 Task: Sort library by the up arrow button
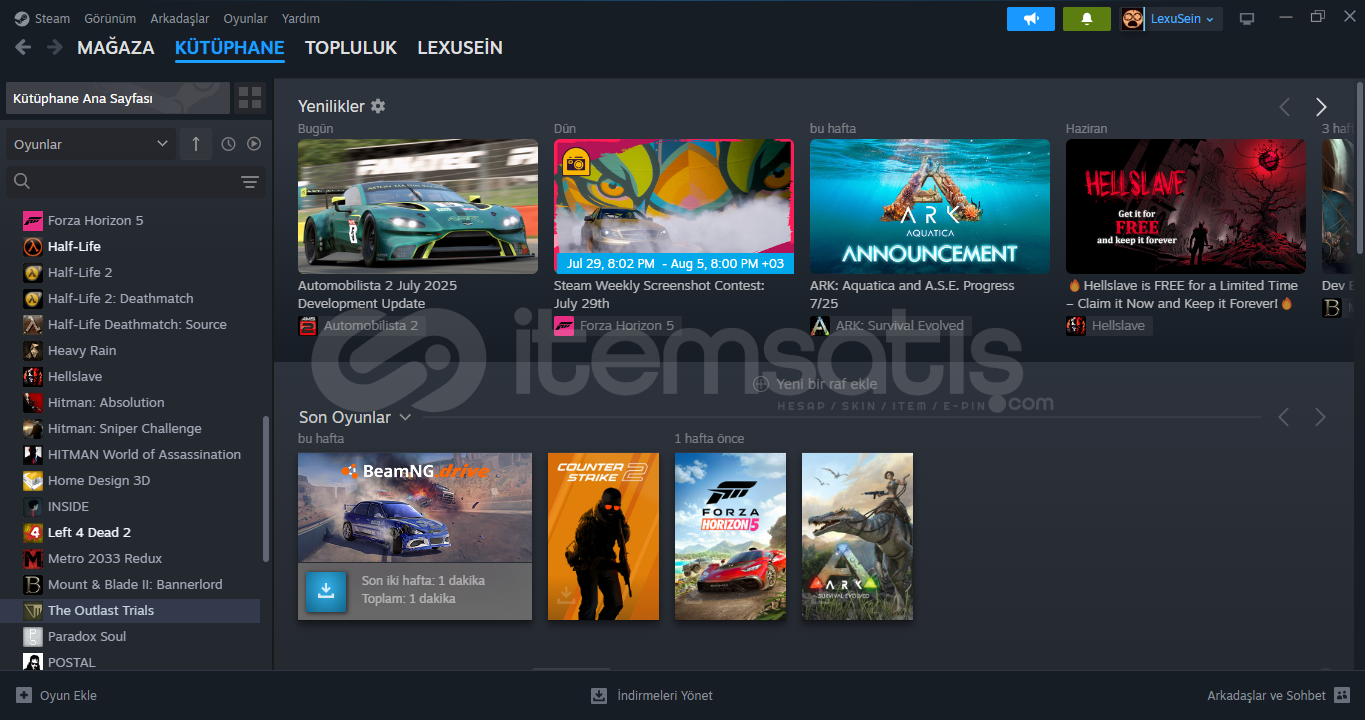pyautogui.click(x=195, y=144)
